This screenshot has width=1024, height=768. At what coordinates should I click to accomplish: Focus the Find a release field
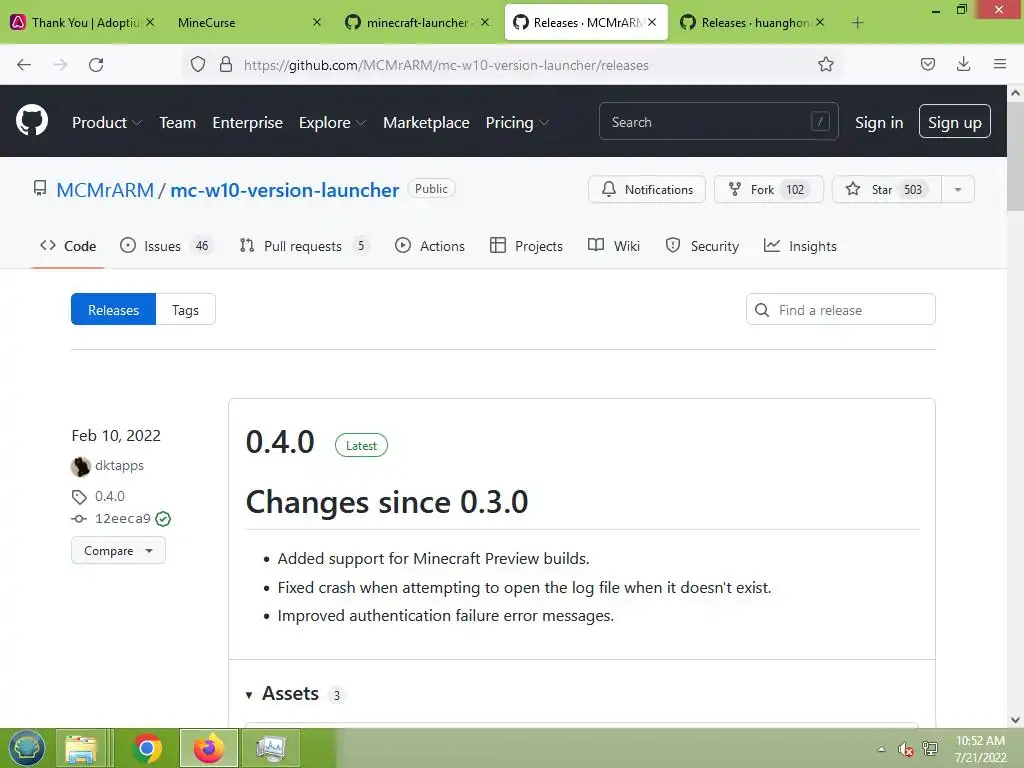[x=840, y=310]
